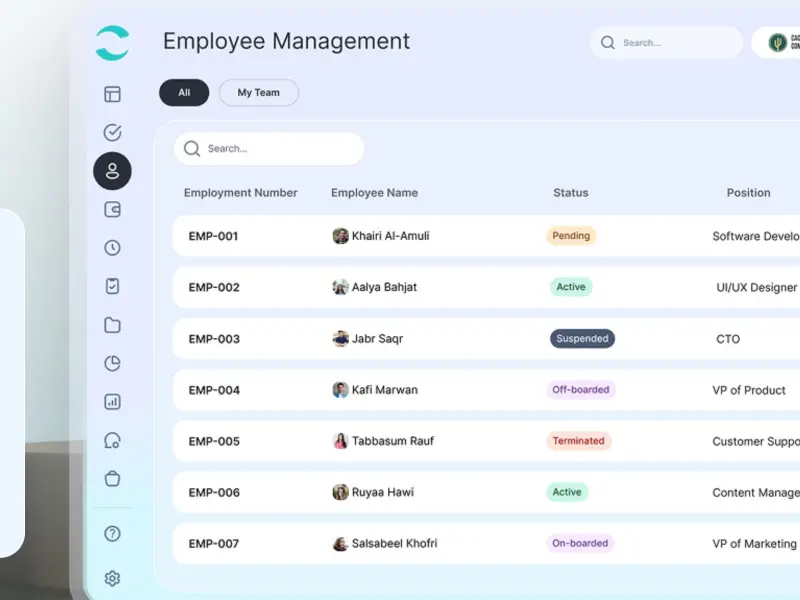Image resolution: width=800 pixels, height=600 pixels.
Task: Select the All tab
Action: [x=184, y=92]
